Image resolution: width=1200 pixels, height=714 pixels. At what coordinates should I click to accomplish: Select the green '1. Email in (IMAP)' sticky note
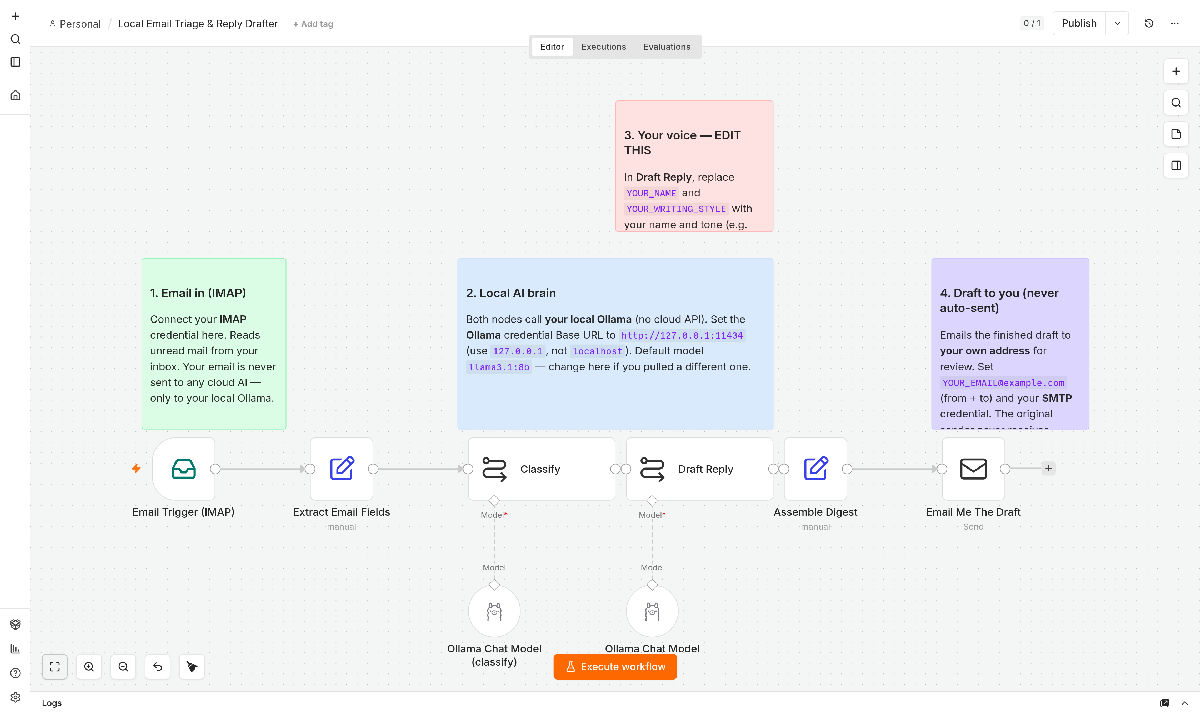[x=214, y=344]
